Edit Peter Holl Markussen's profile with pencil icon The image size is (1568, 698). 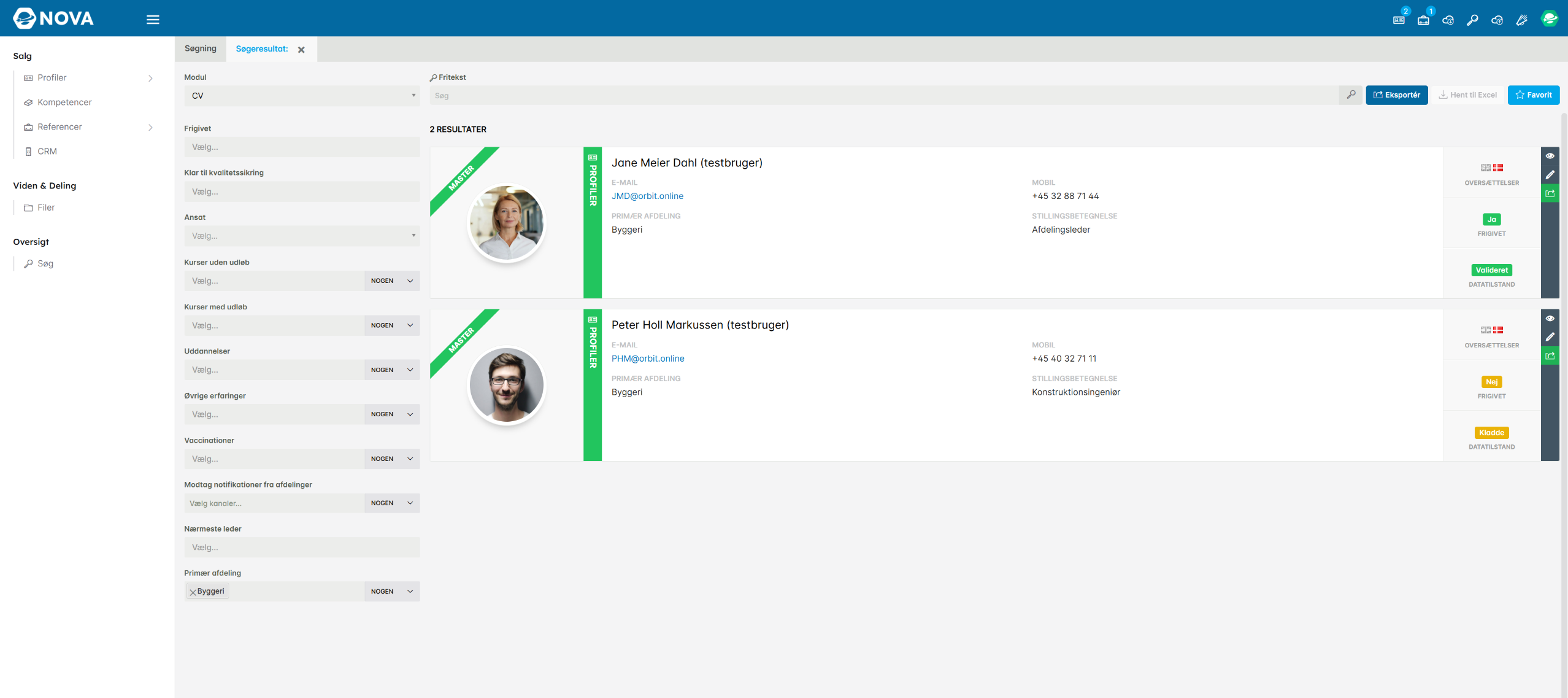tap(1550, 337)
